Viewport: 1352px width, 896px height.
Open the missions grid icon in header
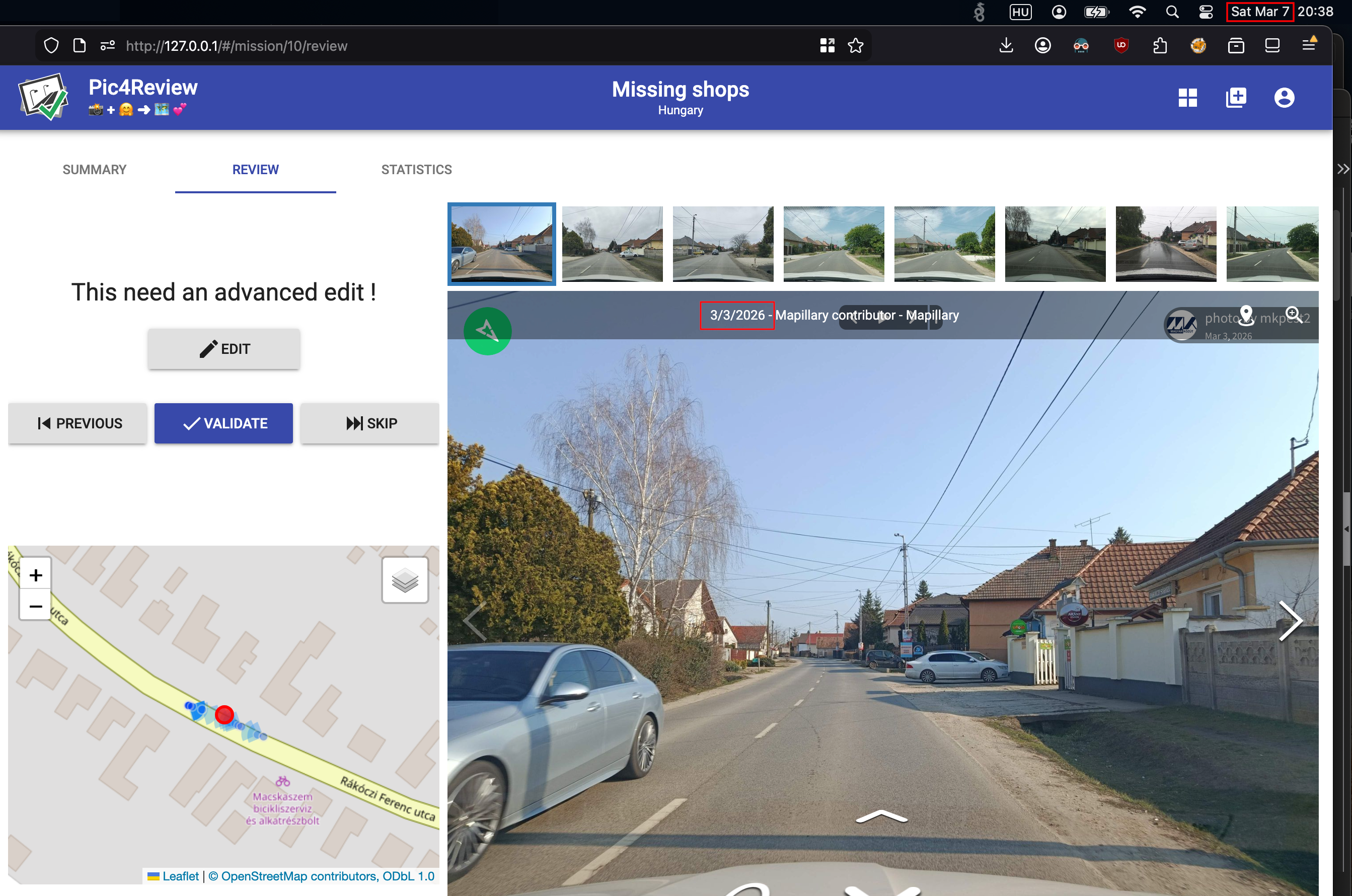(1187, 98)
